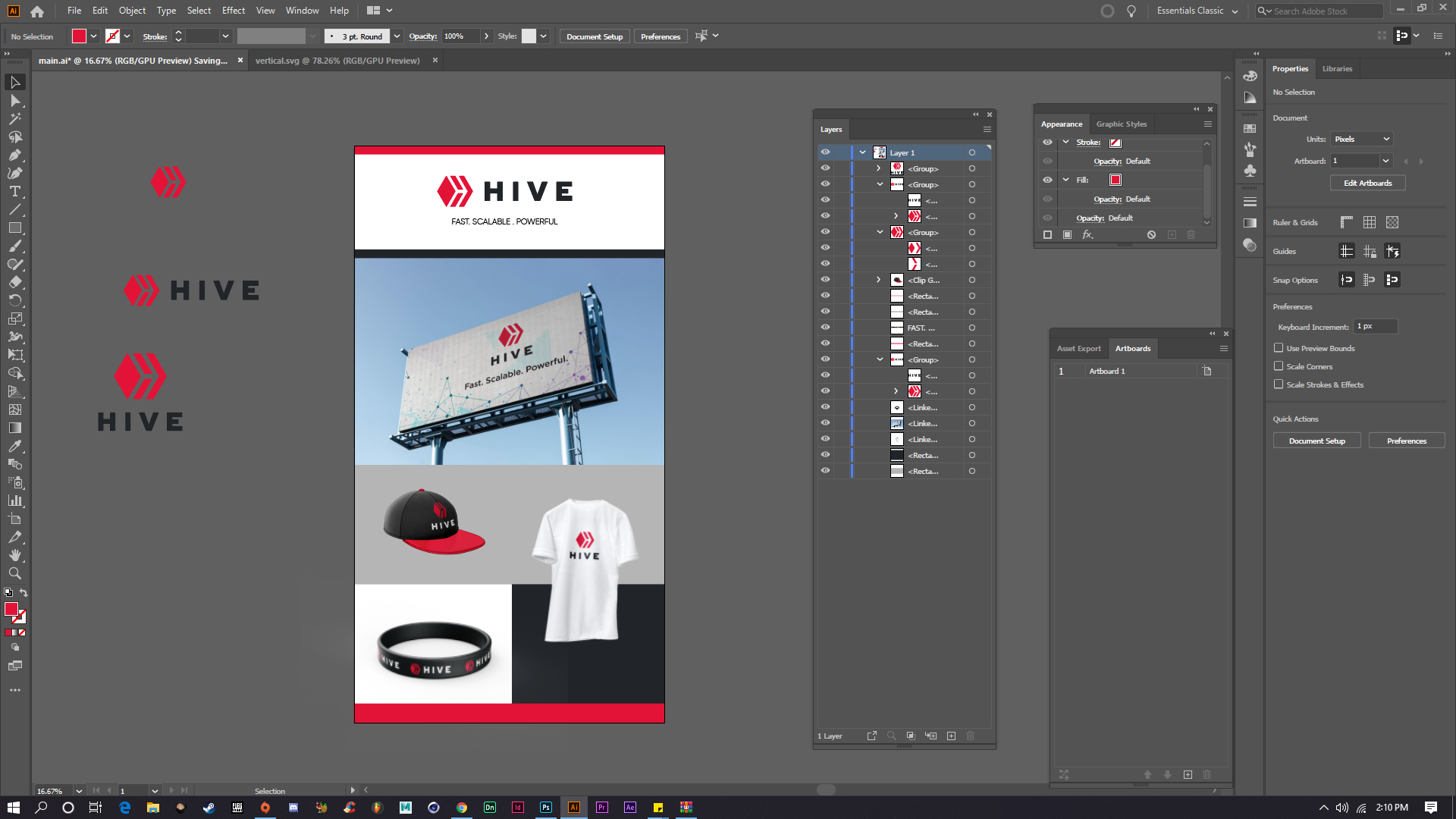The width and height of the screenshot is (1456, 819).
Task: Select the Rectangle tool
Action: point(15,227)
